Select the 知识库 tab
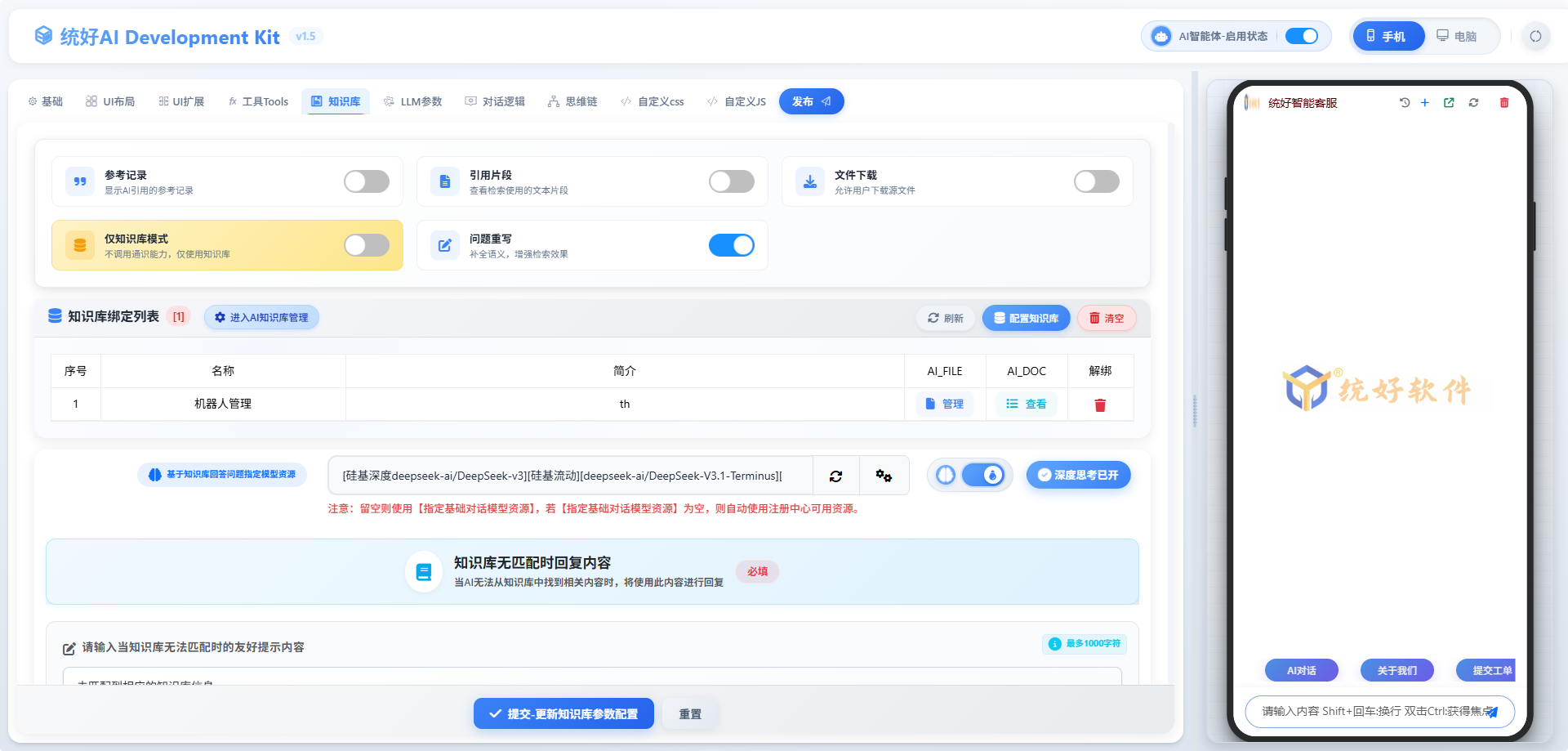 click(x=336, y=101)
